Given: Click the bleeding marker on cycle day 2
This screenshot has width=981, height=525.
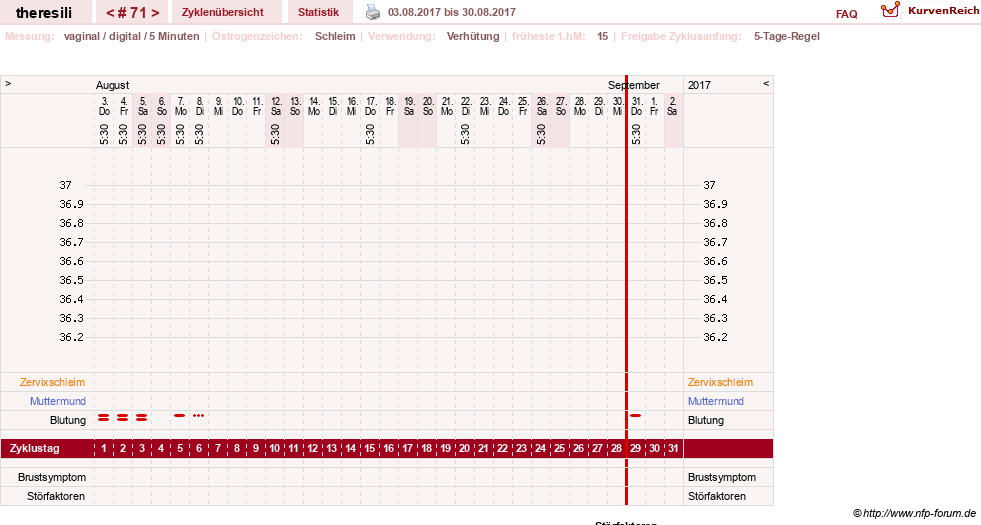Looking at the screenshot, I should point(123,417).
